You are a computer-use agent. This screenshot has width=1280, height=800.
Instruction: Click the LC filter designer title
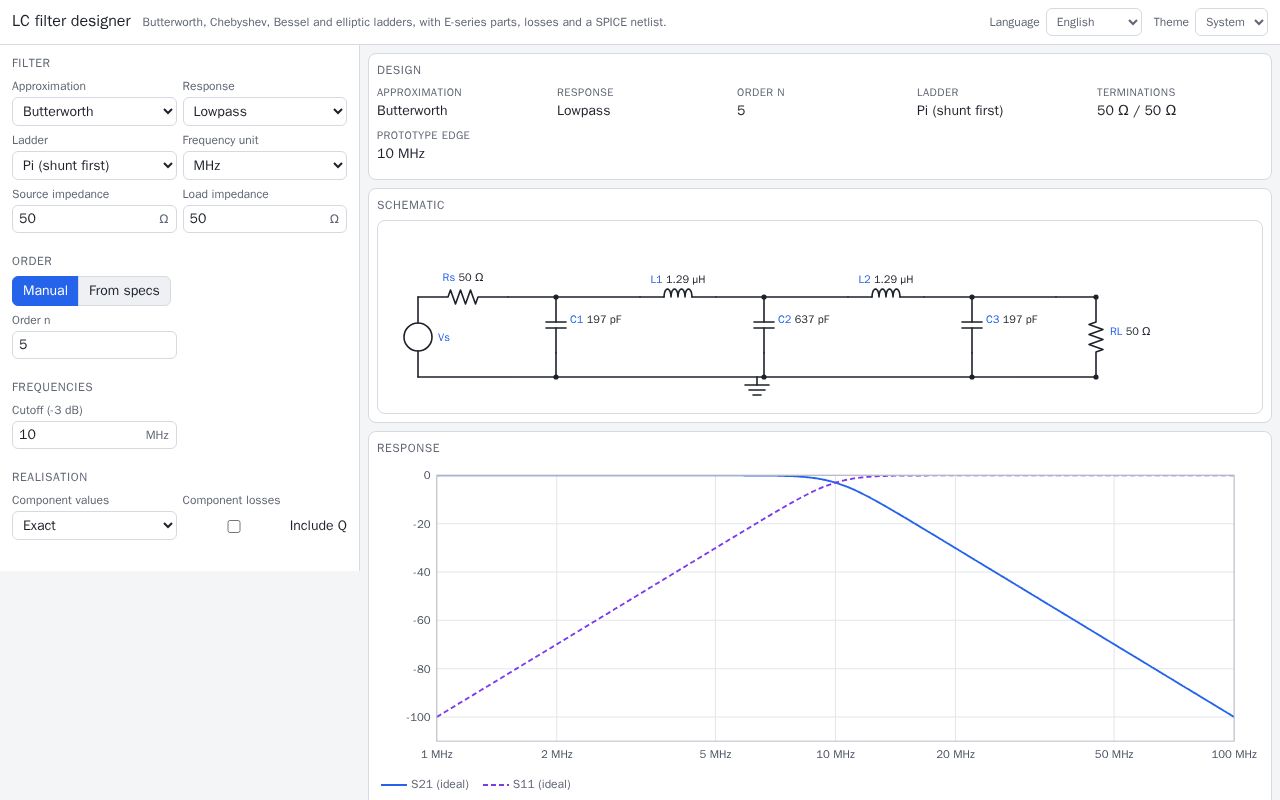point(71,21)
